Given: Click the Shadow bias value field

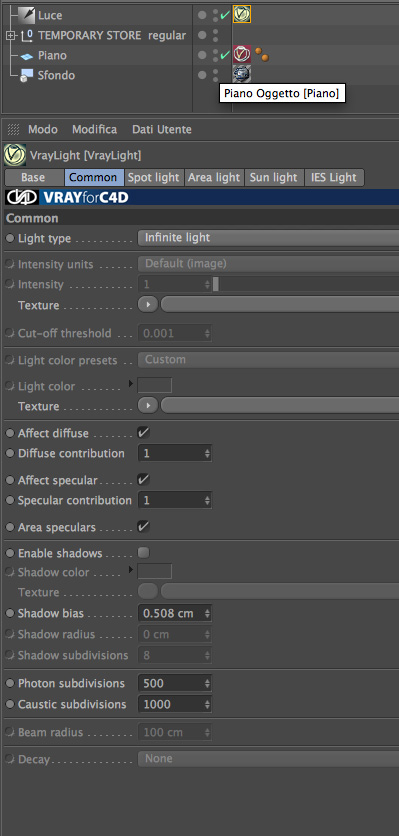Looking at the screenshot, I should (175, 613).
